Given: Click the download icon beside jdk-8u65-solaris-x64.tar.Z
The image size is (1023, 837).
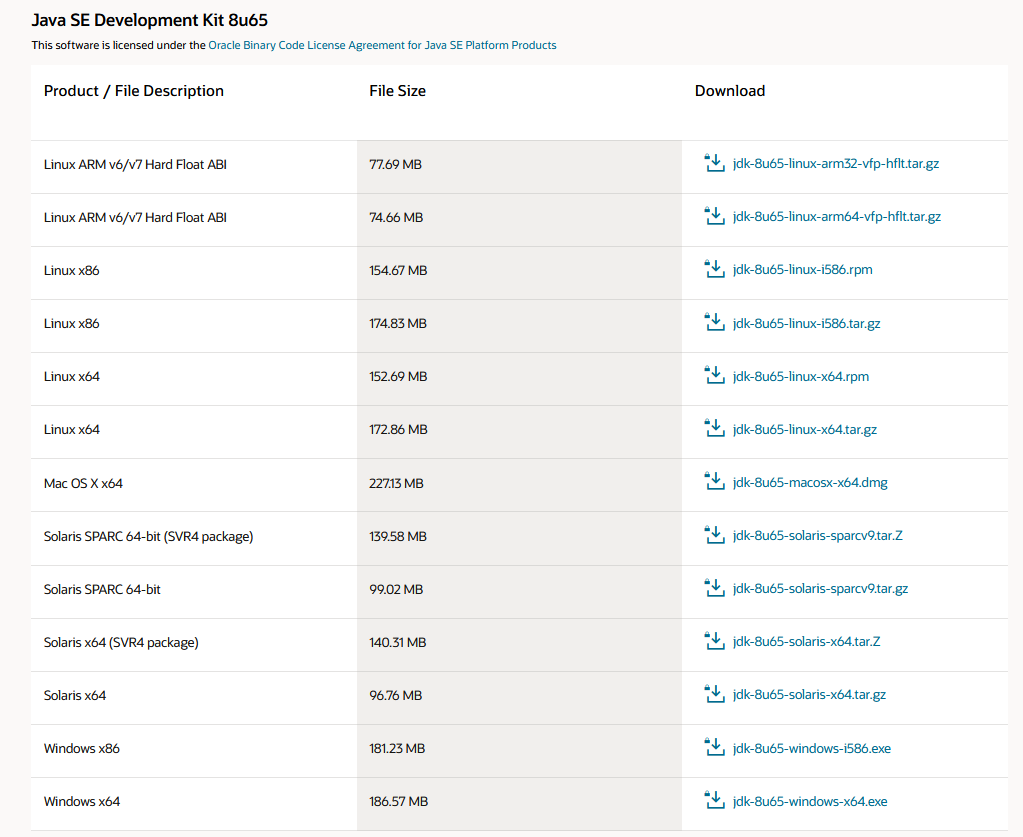Looking at the screenshot, I should 714,641.
